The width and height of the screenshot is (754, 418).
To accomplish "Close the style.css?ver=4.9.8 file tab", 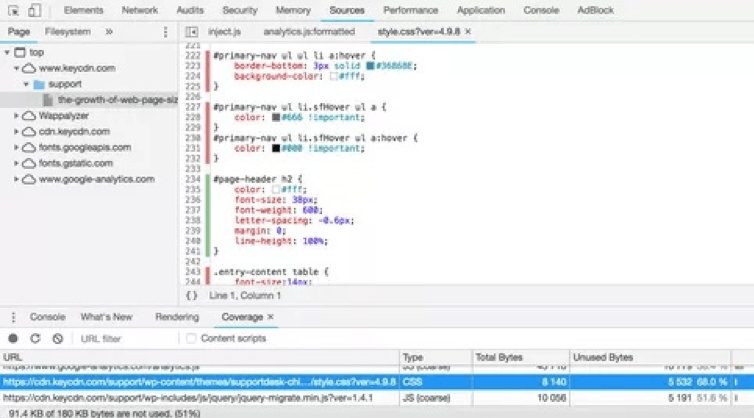I will pyautogui.click(x=469, y=32).
